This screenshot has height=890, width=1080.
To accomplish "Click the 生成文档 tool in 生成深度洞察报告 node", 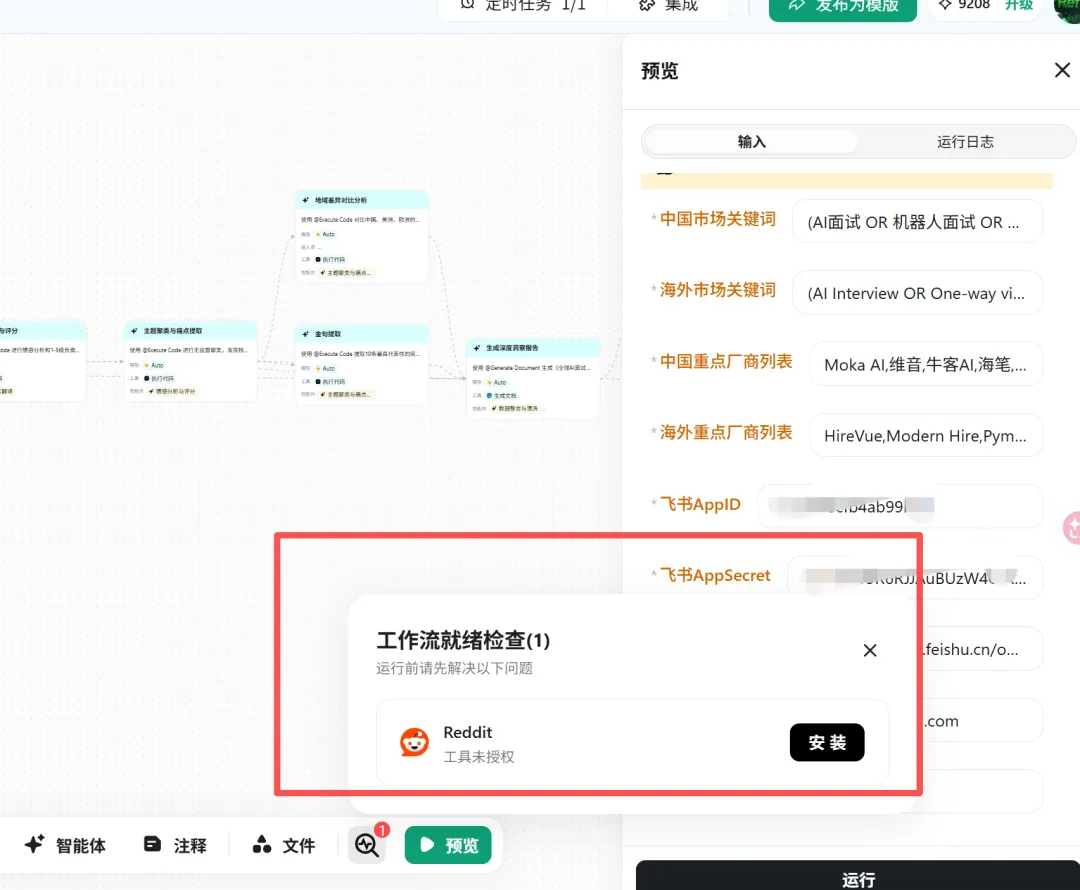I will click(x=501, y=395).
